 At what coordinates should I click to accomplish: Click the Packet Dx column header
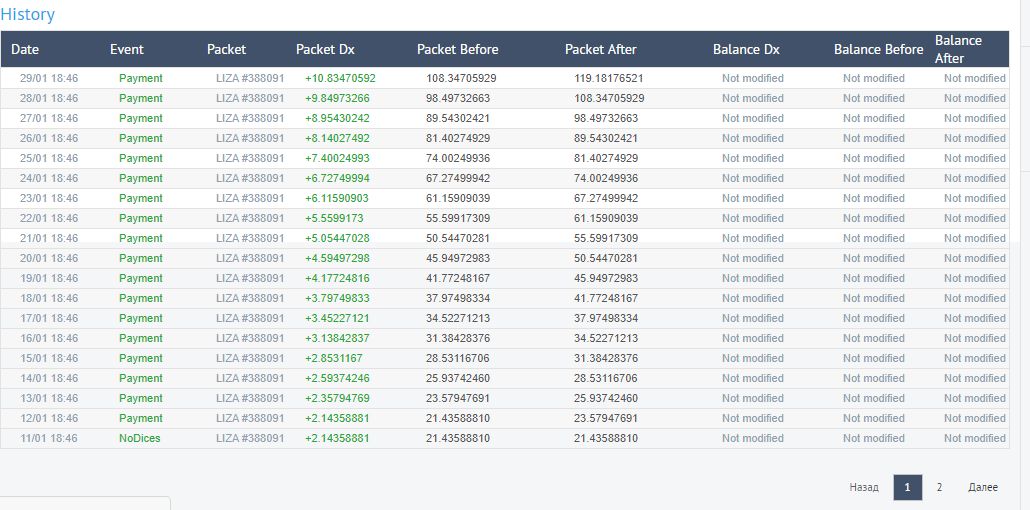click(325, 49)
